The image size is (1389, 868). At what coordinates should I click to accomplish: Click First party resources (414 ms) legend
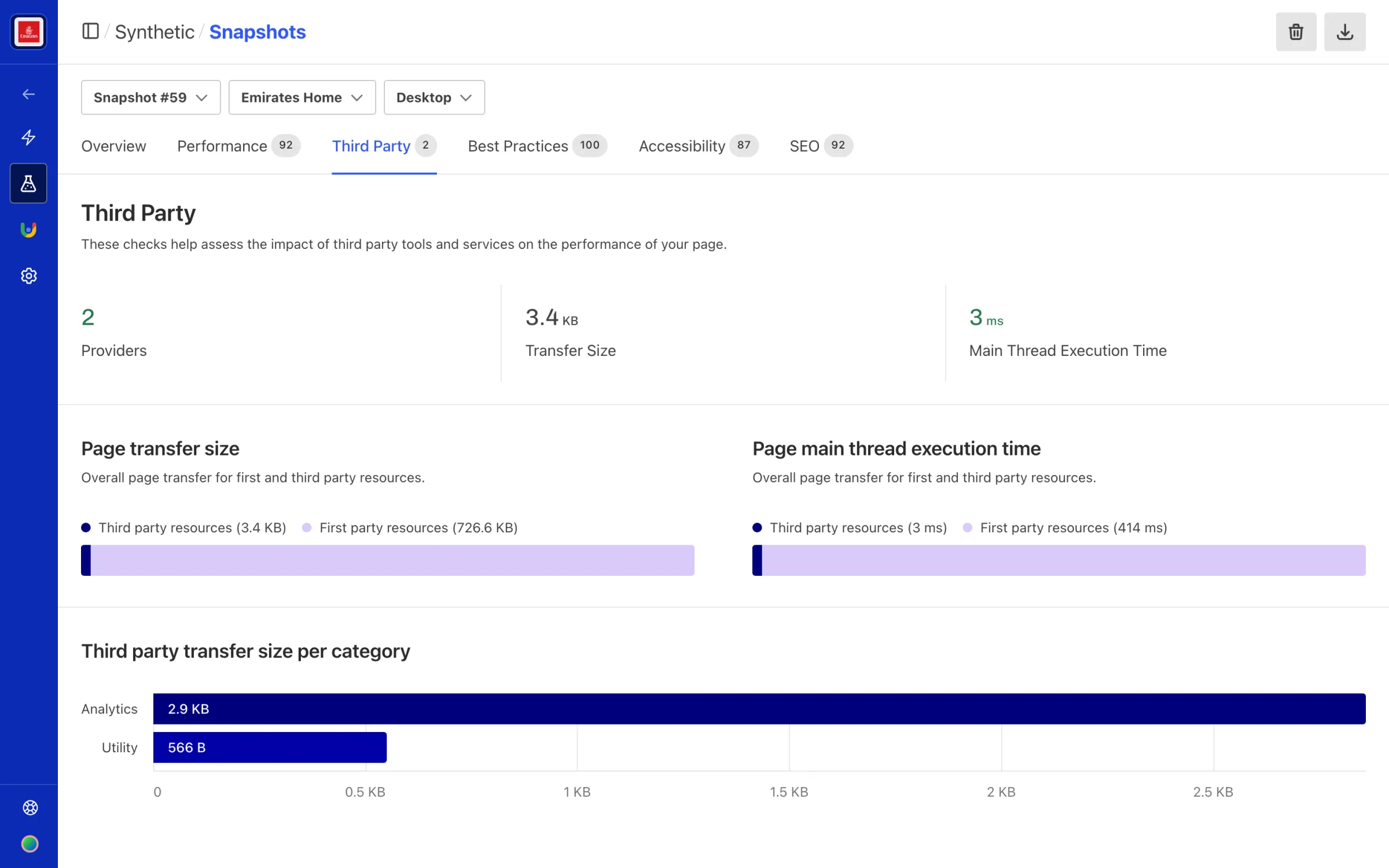point(1065,528)
